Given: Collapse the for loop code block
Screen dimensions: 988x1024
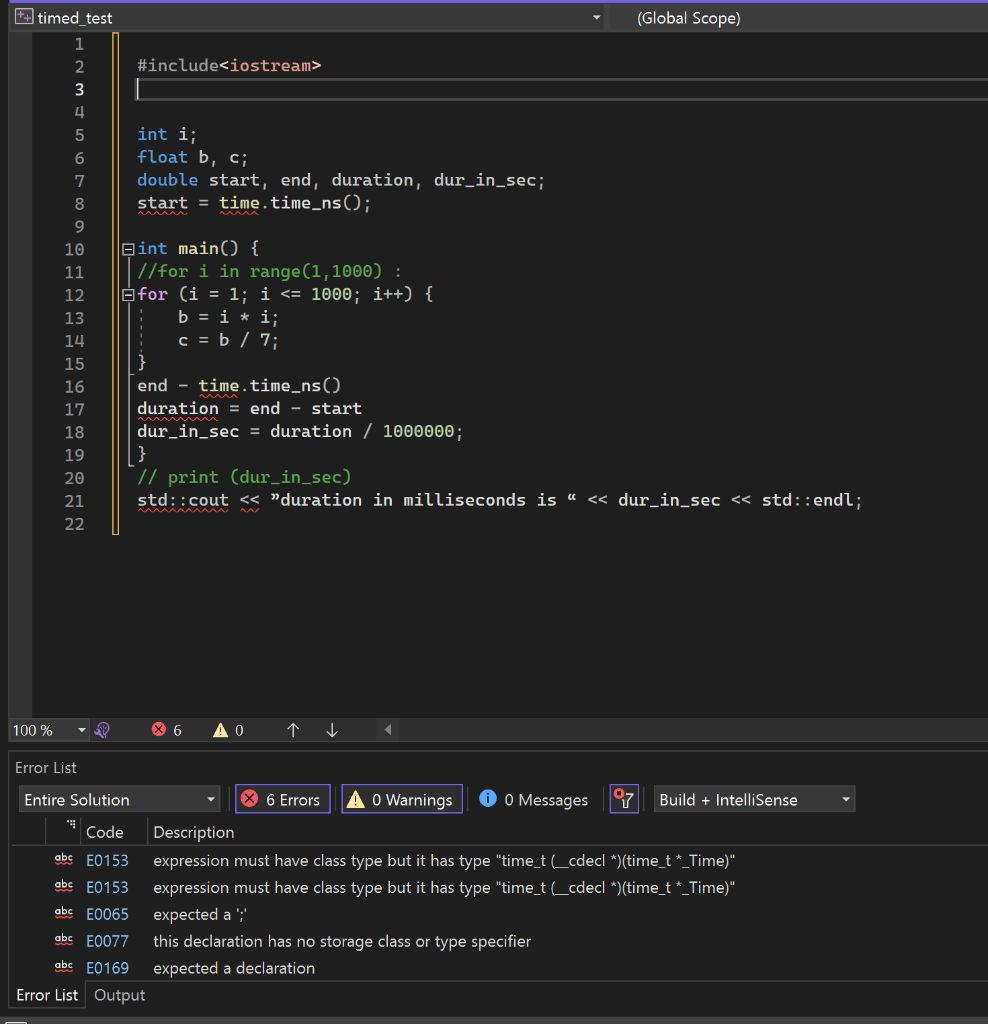Looking at the screenshot, I should point(128,295).
